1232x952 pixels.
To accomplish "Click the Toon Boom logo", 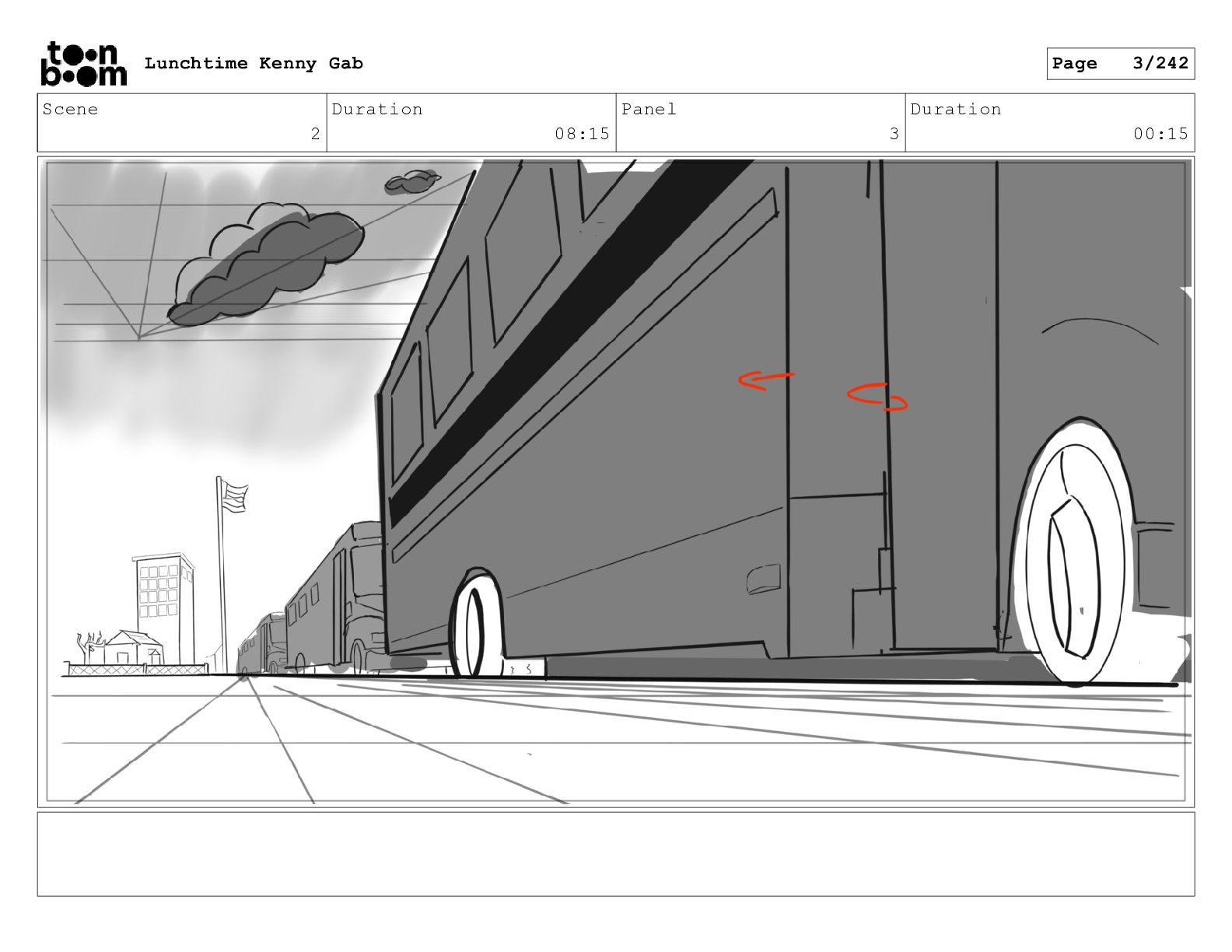I will coord(83,64).
